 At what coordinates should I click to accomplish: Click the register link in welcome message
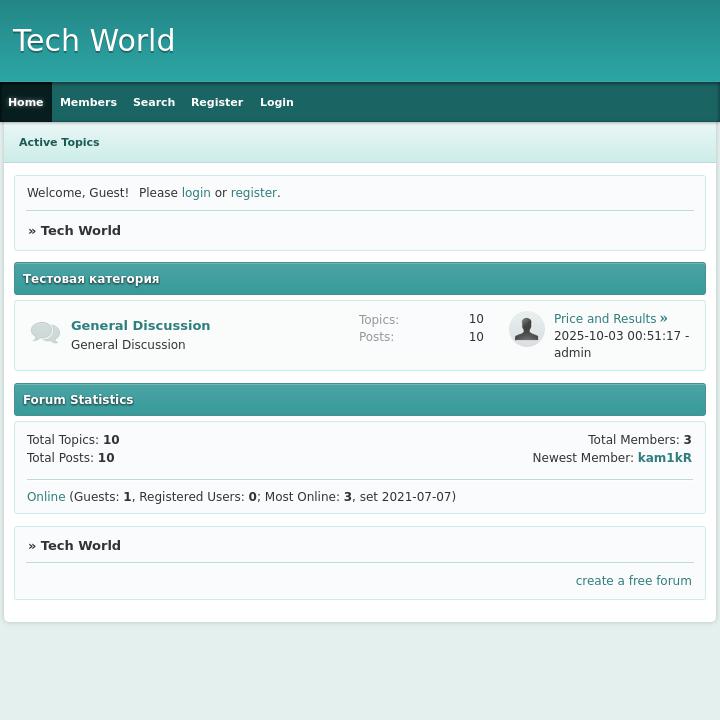pyautogui.click(x=254, y=193)
